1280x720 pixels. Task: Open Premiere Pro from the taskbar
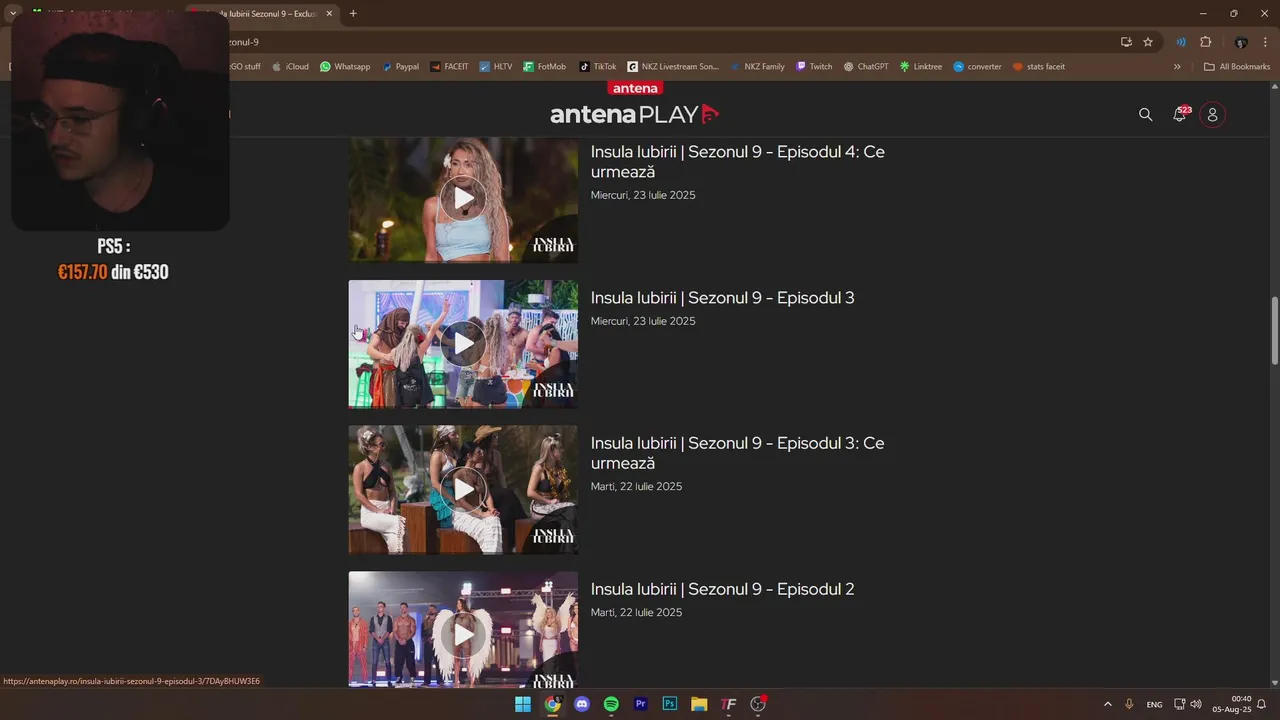(641, 704)
